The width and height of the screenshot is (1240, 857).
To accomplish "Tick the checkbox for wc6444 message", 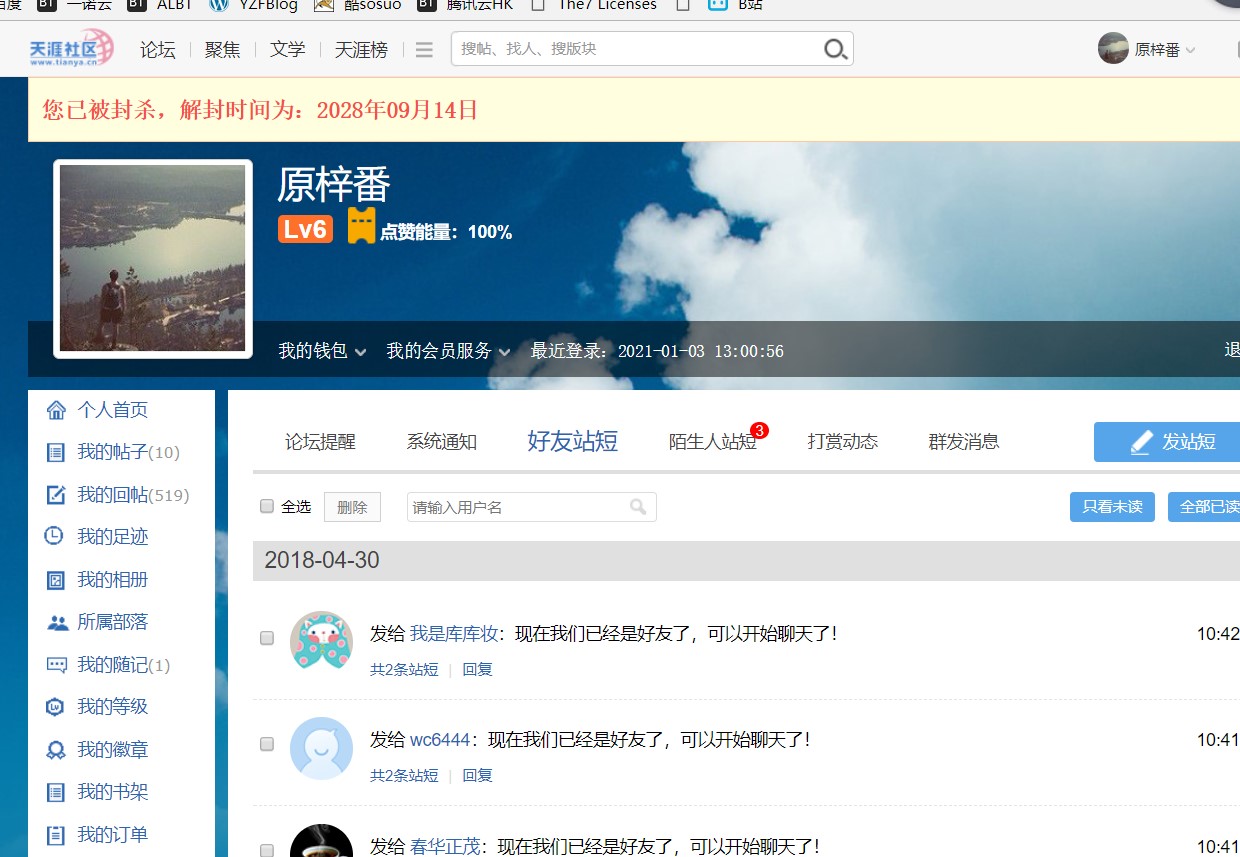I will point(267,744).
